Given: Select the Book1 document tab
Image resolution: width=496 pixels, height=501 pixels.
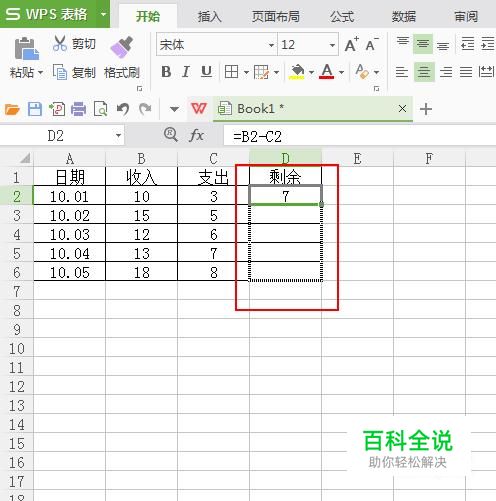Looking at the screenshot, I should point(313,109).
